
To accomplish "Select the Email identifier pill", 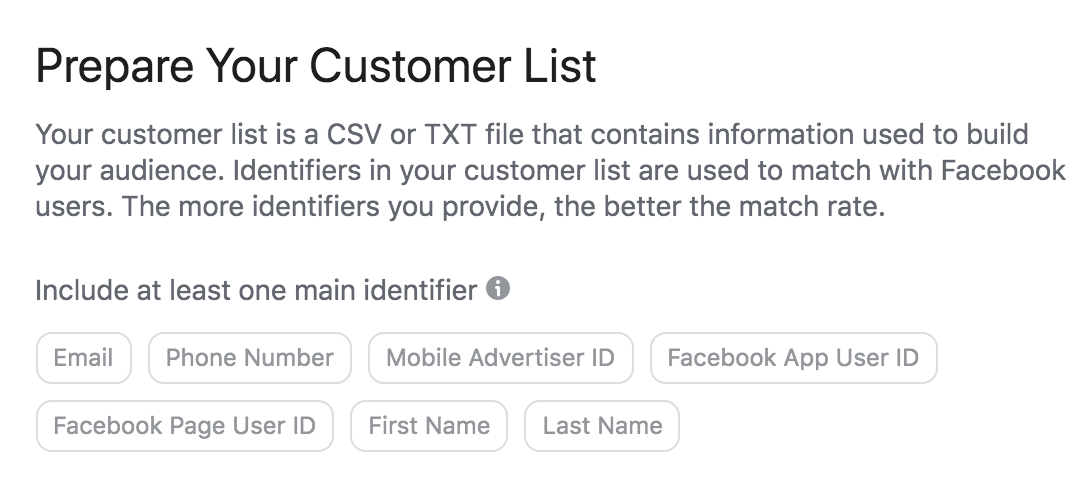I will click(x=83, y=358).
